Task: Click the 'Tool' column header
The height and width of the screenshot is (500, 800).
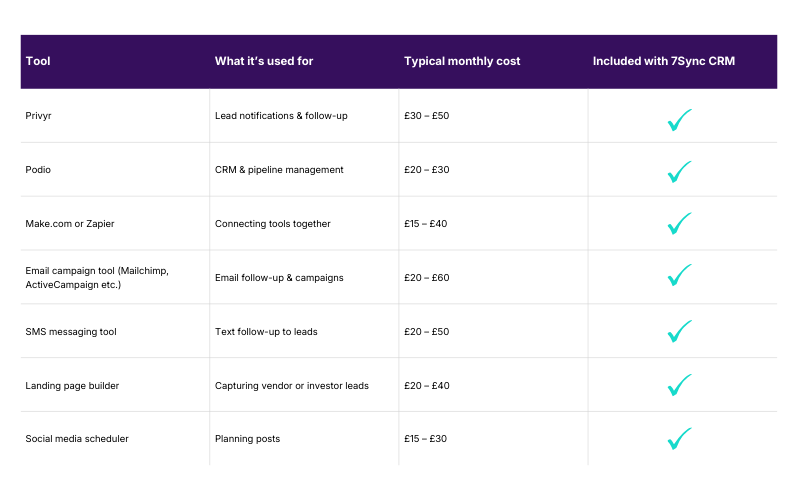Action: click(x=38, y=61)
